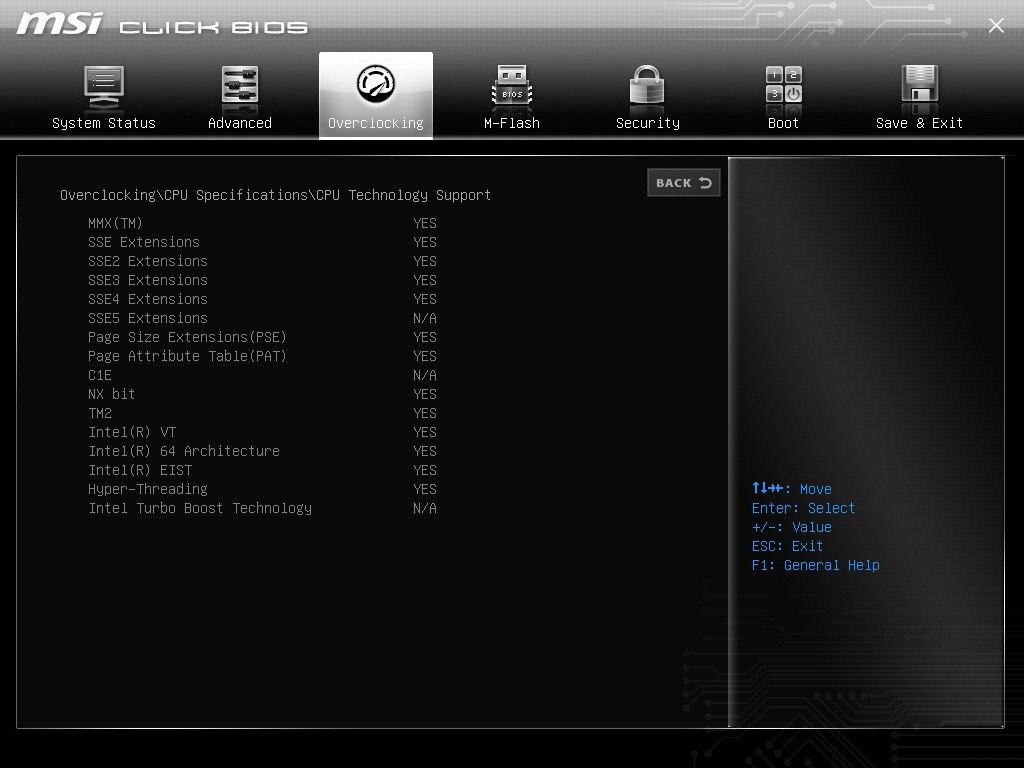Screen dimensions: 1024x768
Task: Open the M-Flash USB BIOS icon
Action: (512, 86)
